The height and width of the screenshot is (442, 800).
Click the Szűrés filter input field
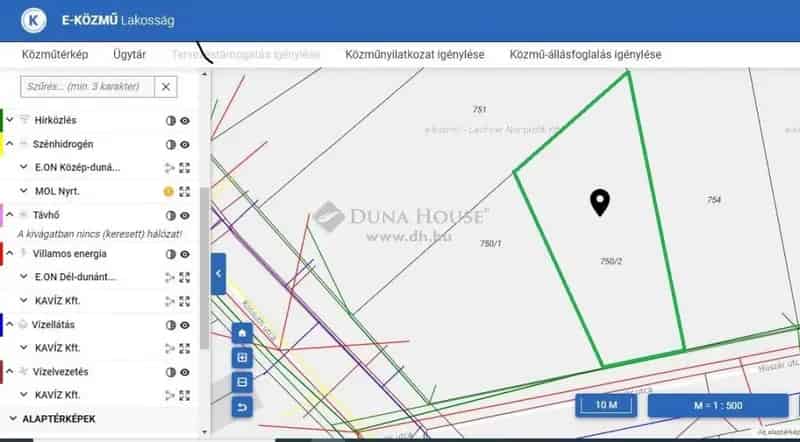pyautogui.click(x=87, y=87)
